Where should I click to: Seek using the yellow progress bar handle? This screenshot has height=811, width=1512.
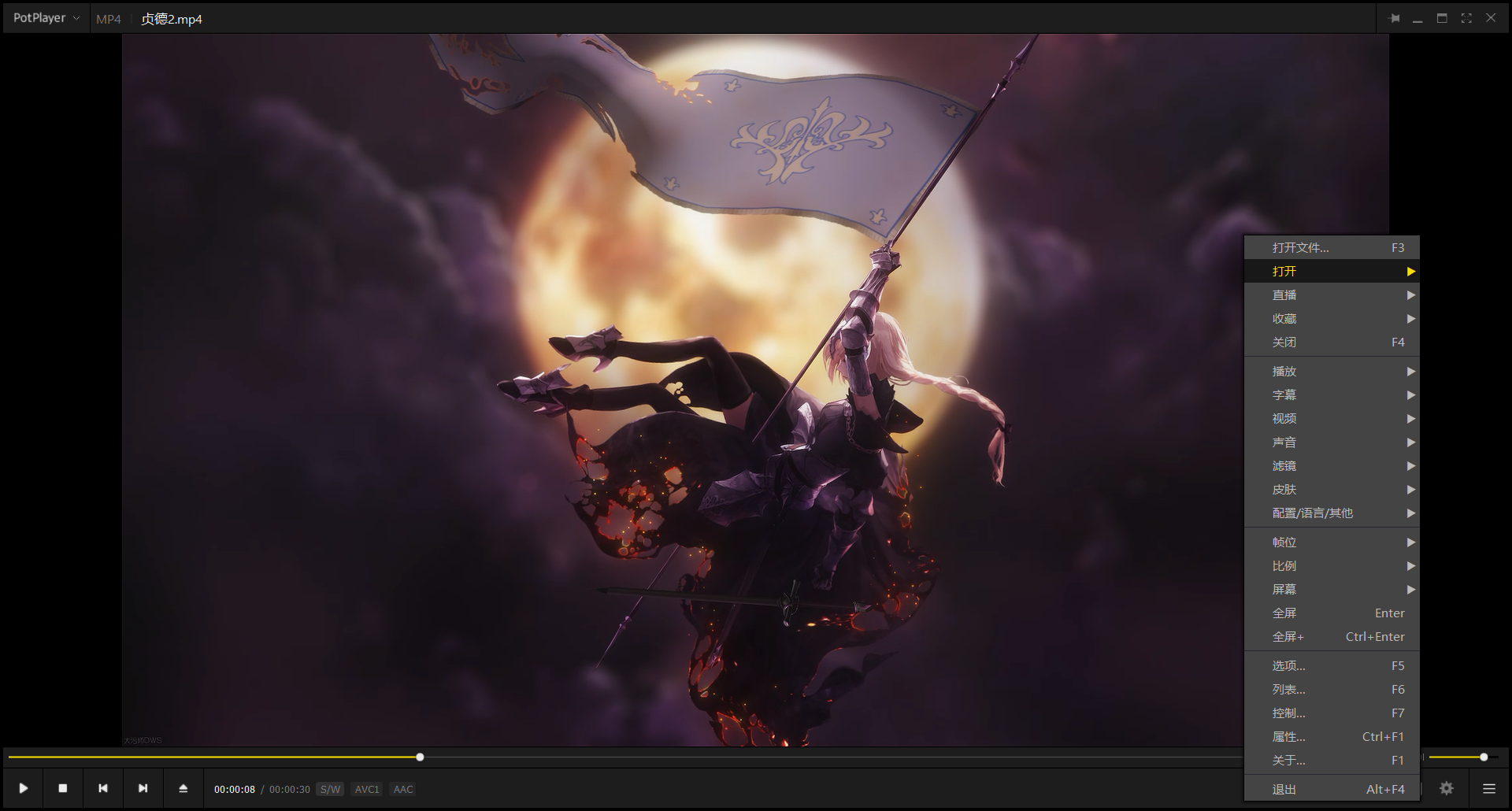pos(420,757)
